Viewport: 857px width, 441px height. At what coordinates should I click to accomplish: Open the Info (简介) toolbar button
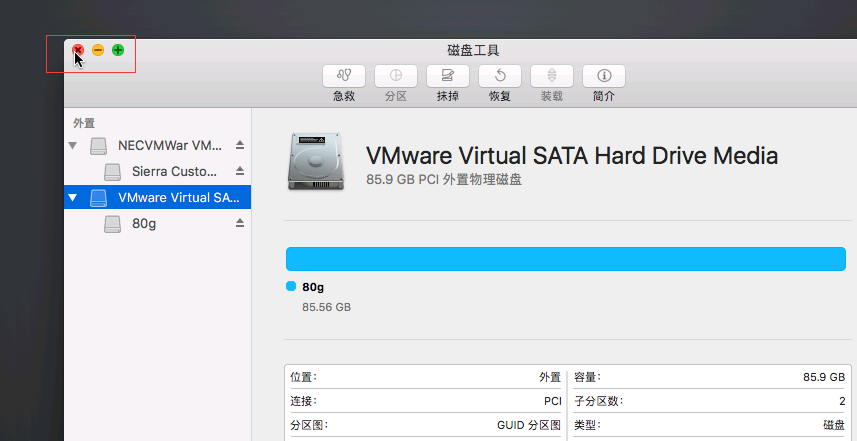point(603,76)
